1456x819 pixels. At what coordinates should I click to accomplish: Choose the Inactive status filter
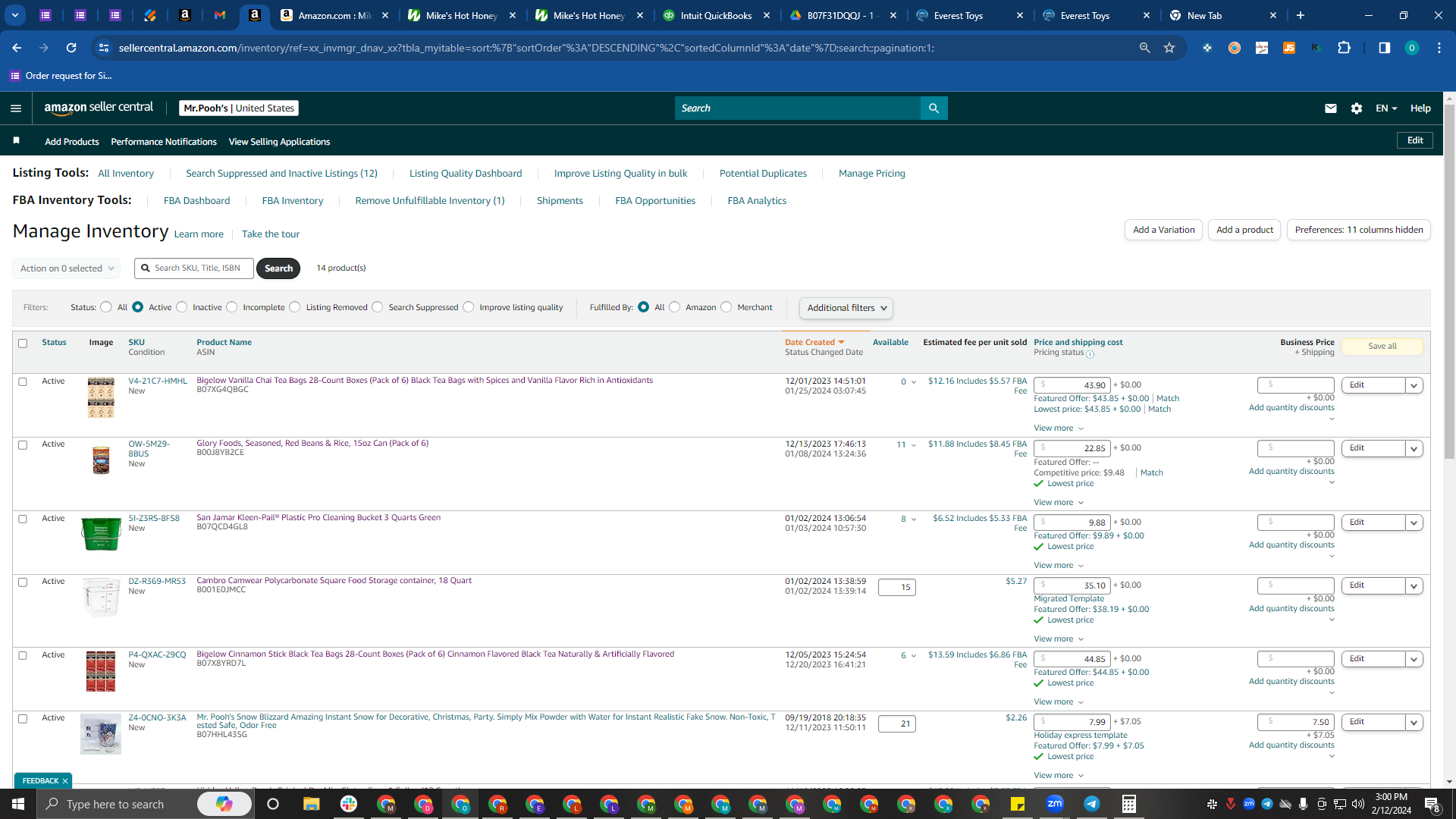[x=182, y=307]
